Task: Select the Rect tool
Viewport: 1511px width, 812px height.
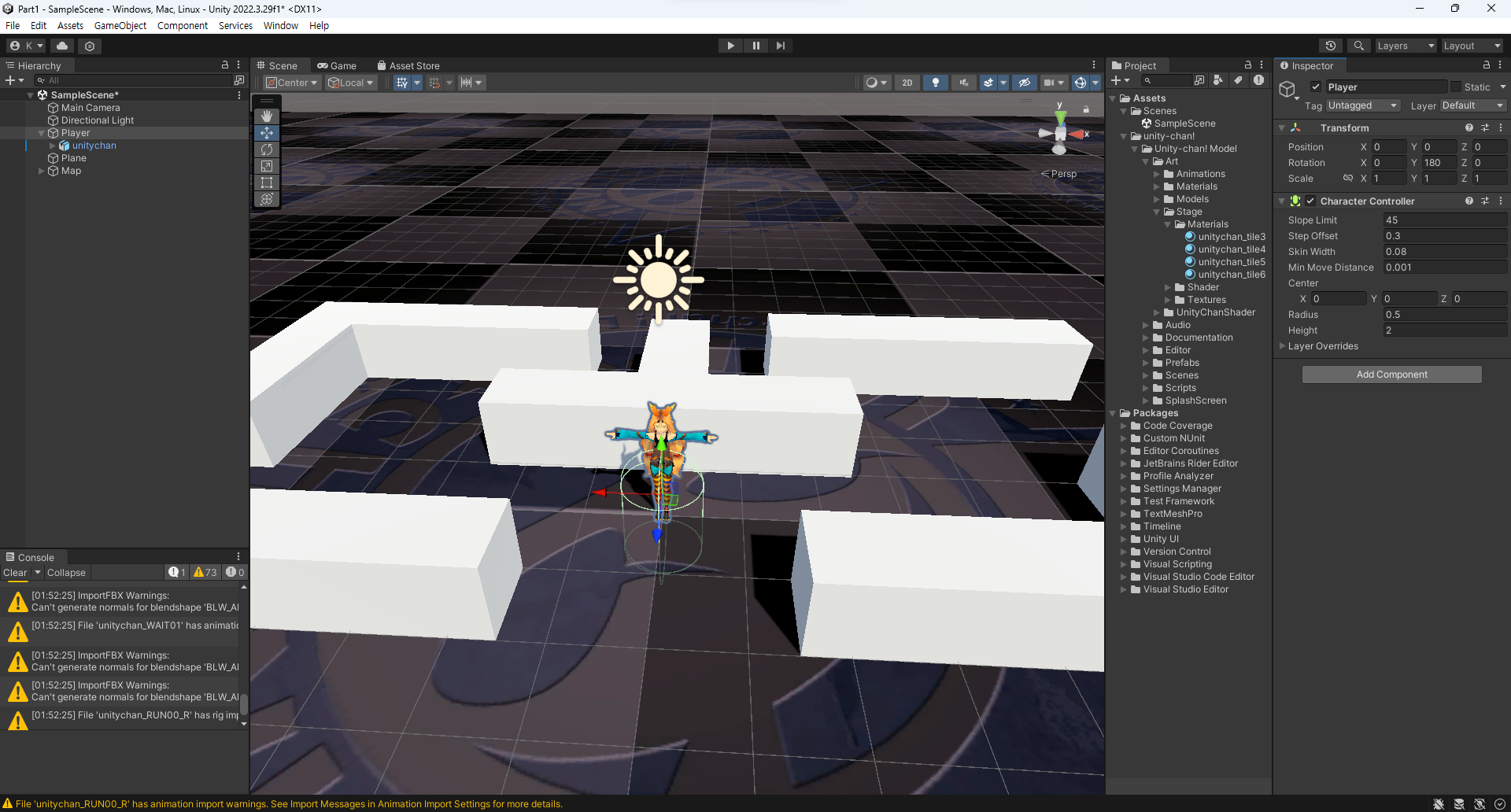Action: (267, 183)
